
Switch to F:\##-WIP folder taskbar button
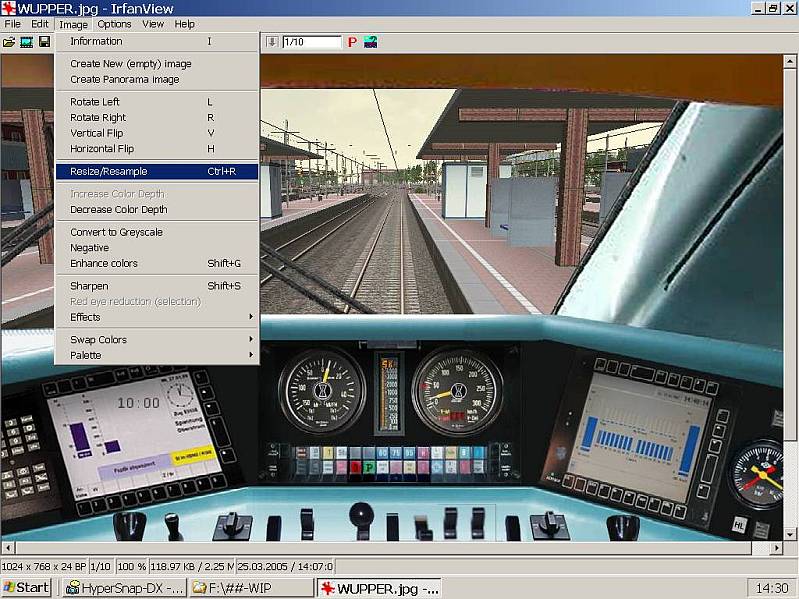coord(252,588)
